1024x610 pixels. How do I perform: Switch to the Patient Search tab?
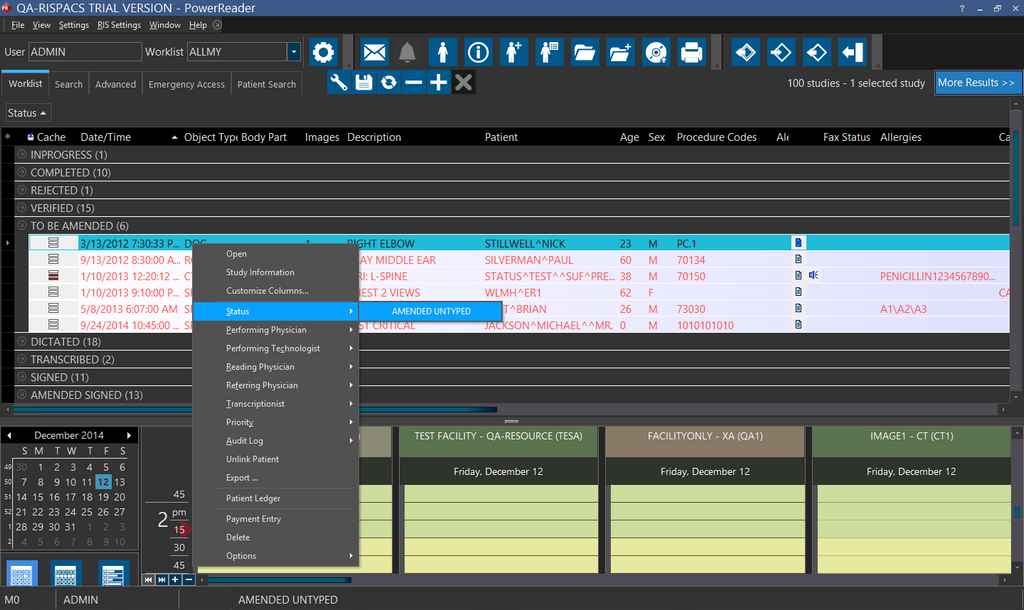click(266, 84)
